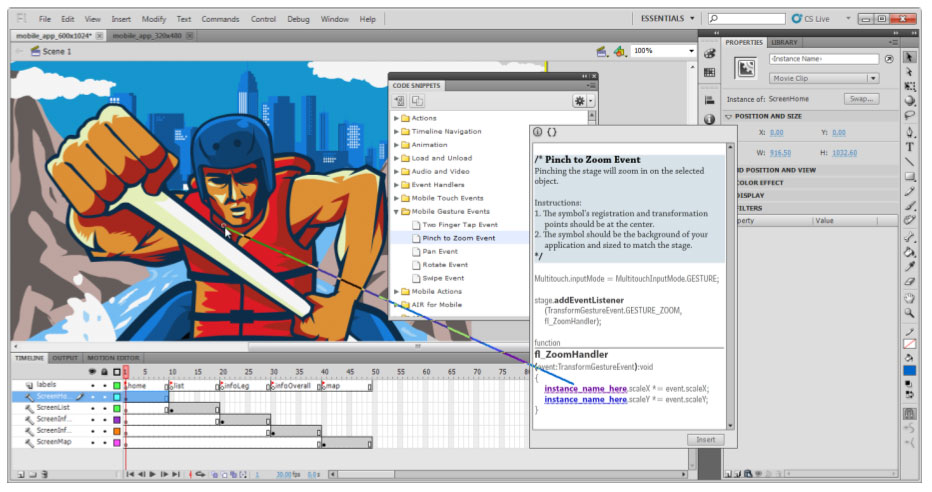
Task: Click the Add to current frame snippet icon
Action: 399,101
